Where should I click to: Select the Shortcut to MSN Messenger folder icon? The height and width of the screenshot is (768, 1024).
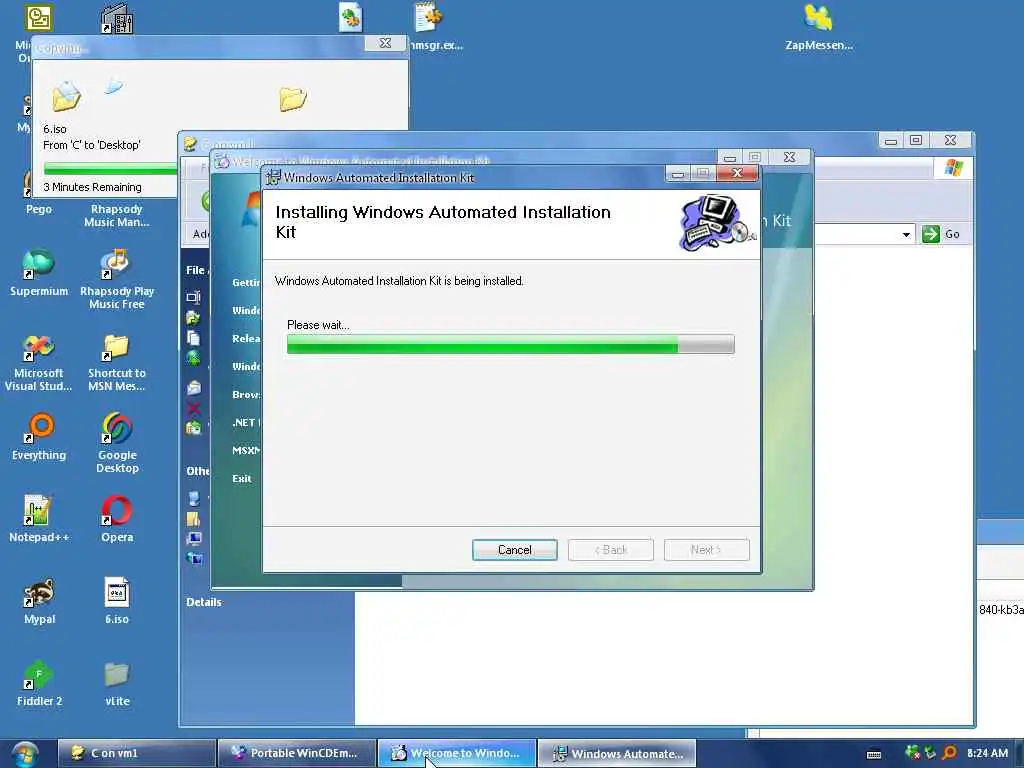[117, 362]
